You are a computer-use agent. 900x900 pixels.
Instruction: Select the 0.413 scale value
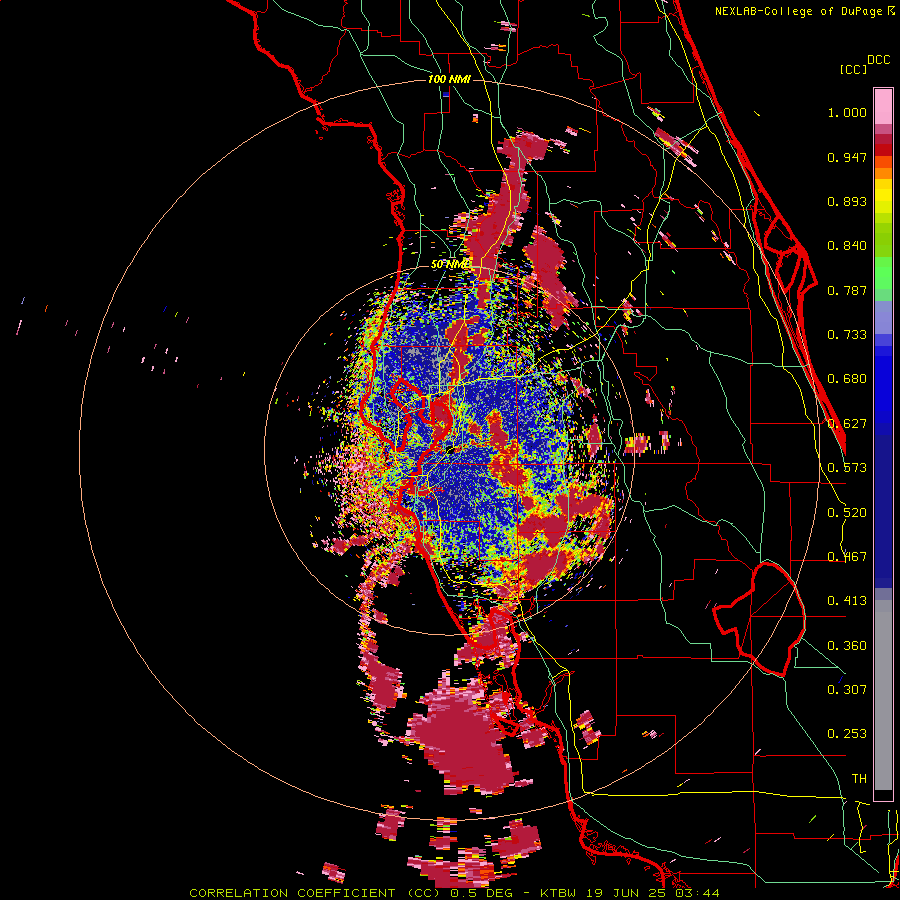[x=847, y=601]
